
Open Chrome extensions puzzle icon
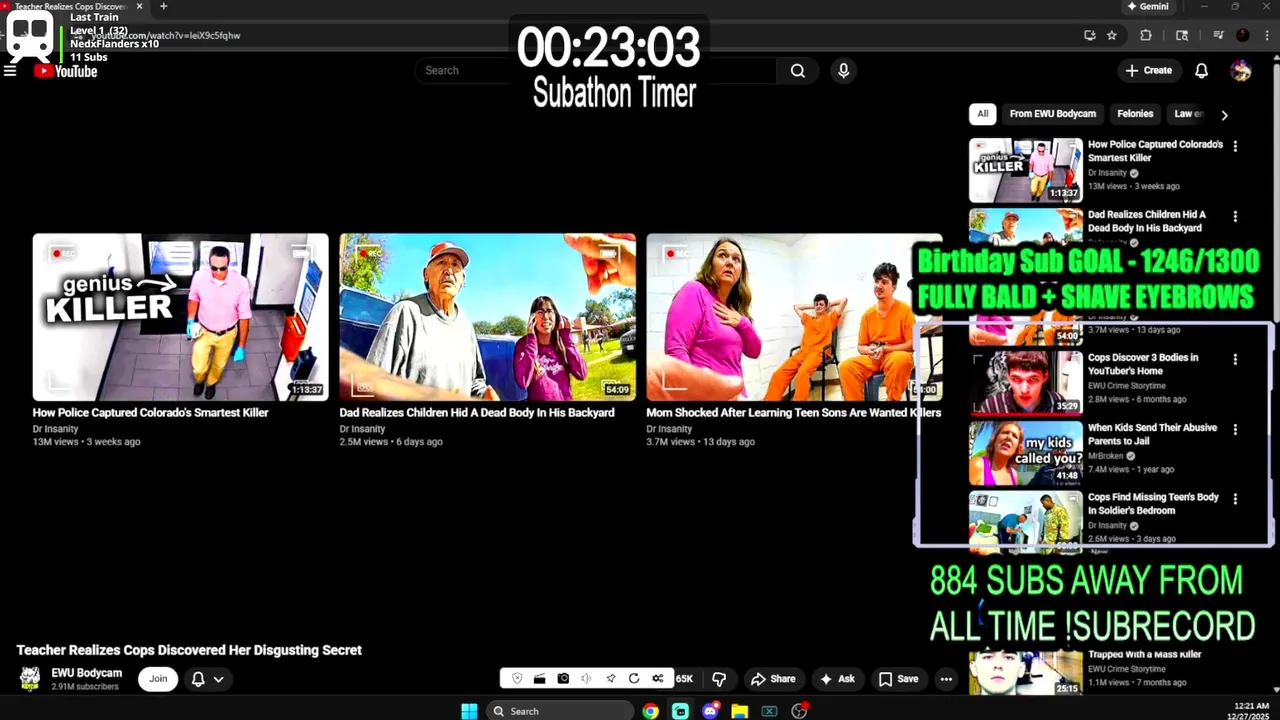(1146, 35)
